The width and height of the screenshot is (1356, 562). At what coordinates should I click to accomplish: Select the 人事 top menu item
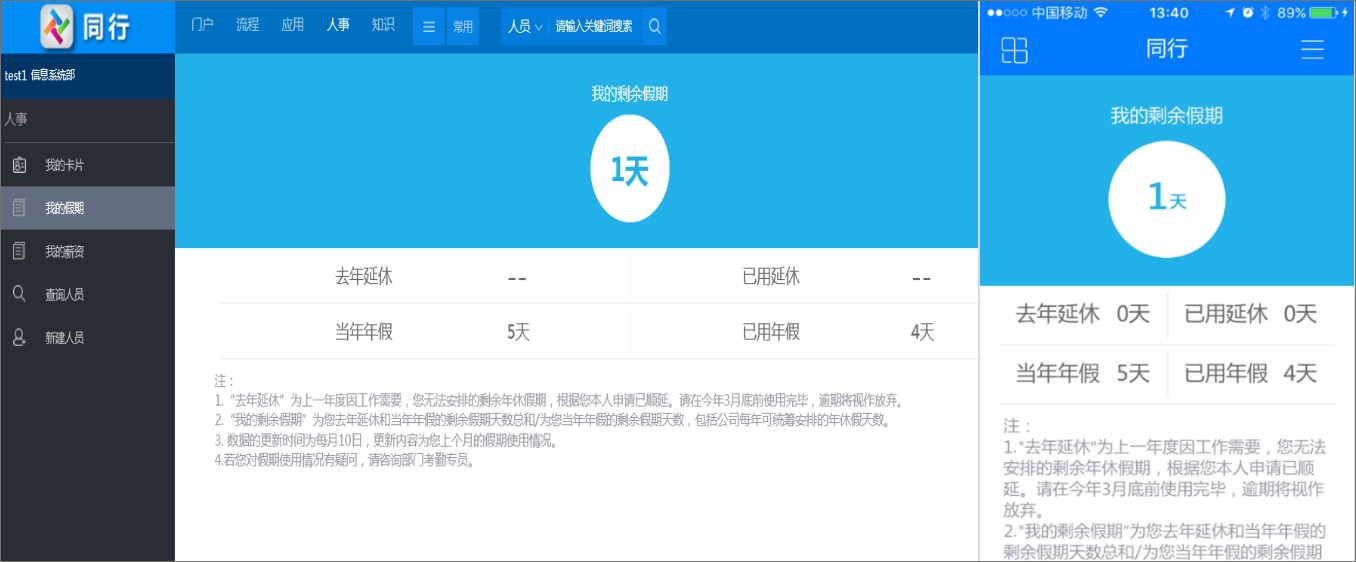point(338,25)
